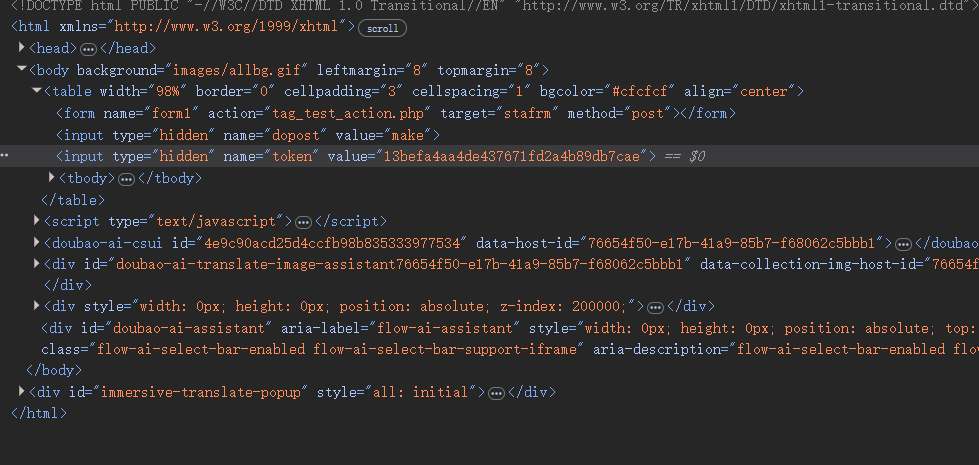Screen dimensions: 979x465
Task: Click the ellipsis inside the head element
Action: click(88, 49)
